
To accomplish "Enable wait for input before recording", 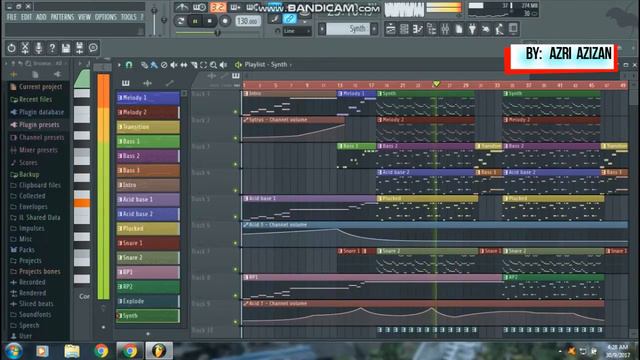I will 199,7.
